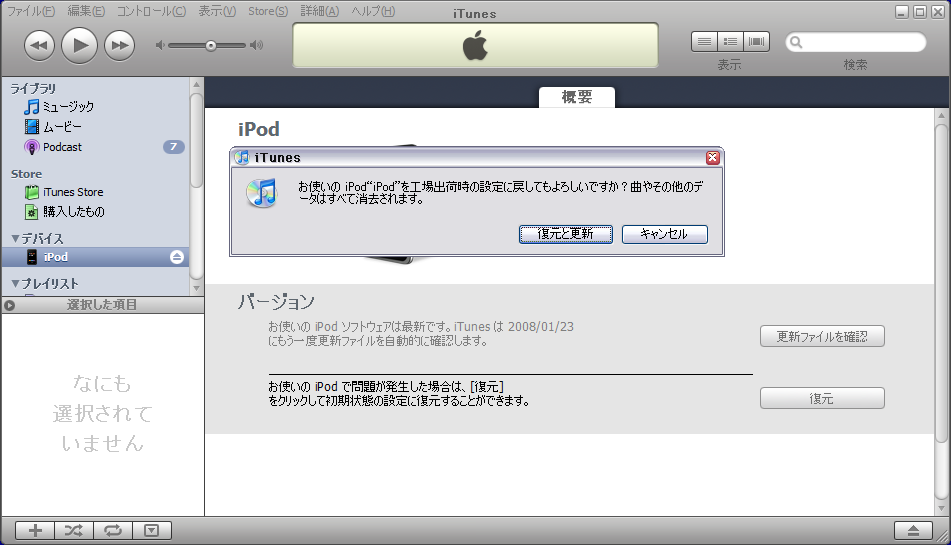Select the iPod device
Screen dimensions: 951x545
96,257
